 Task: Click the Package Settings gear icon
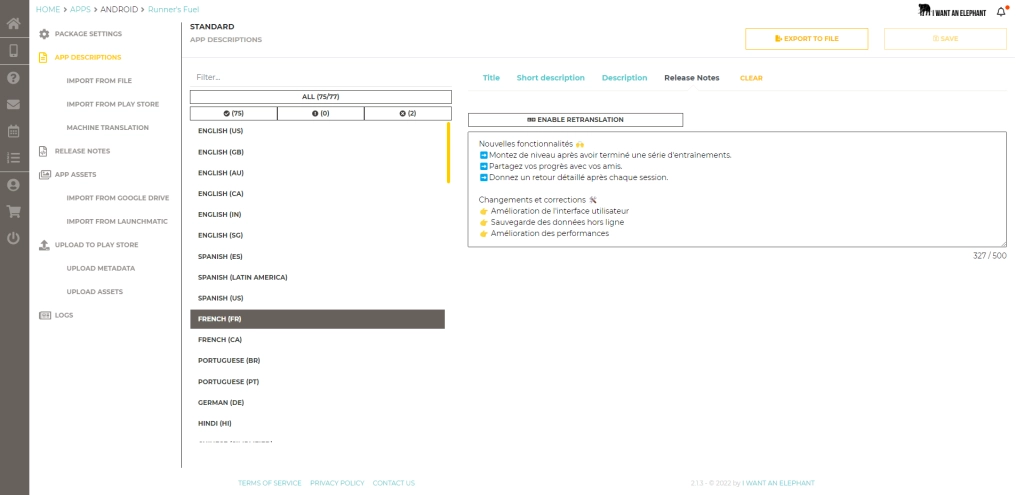(44, 34)
